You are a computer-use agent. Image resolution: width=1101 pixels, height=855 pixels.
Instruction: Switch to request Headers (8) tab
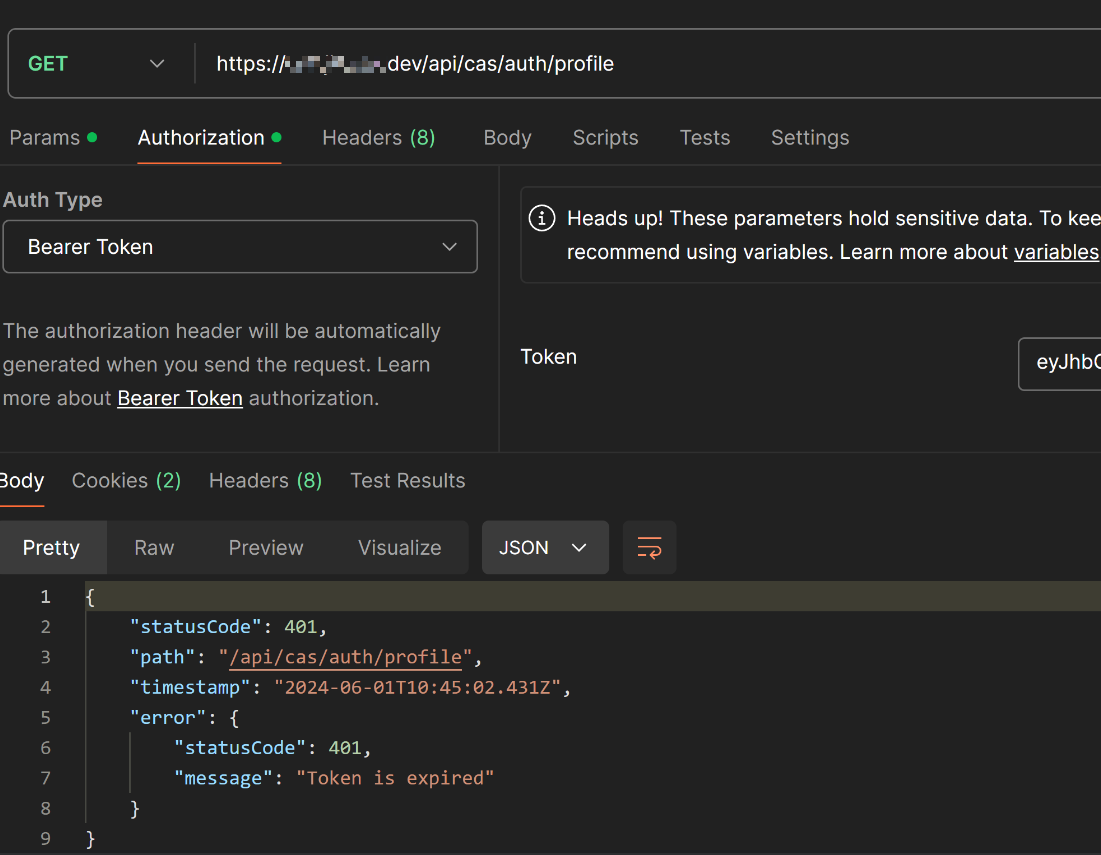pyautogui.click(x=378, y=138)
